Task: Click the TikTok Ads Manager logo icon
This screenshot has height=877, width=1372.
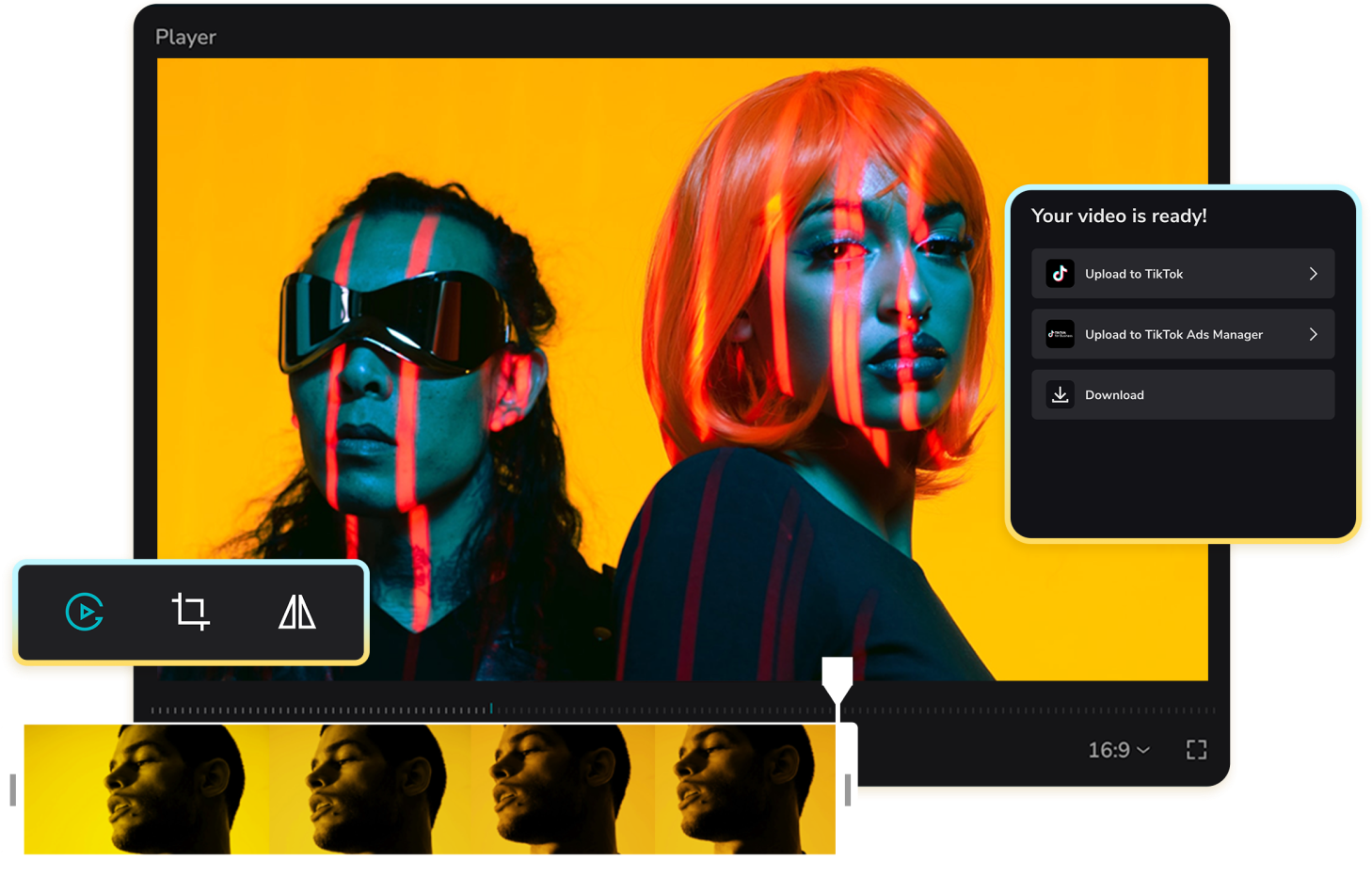Action: pos(1061,334)
